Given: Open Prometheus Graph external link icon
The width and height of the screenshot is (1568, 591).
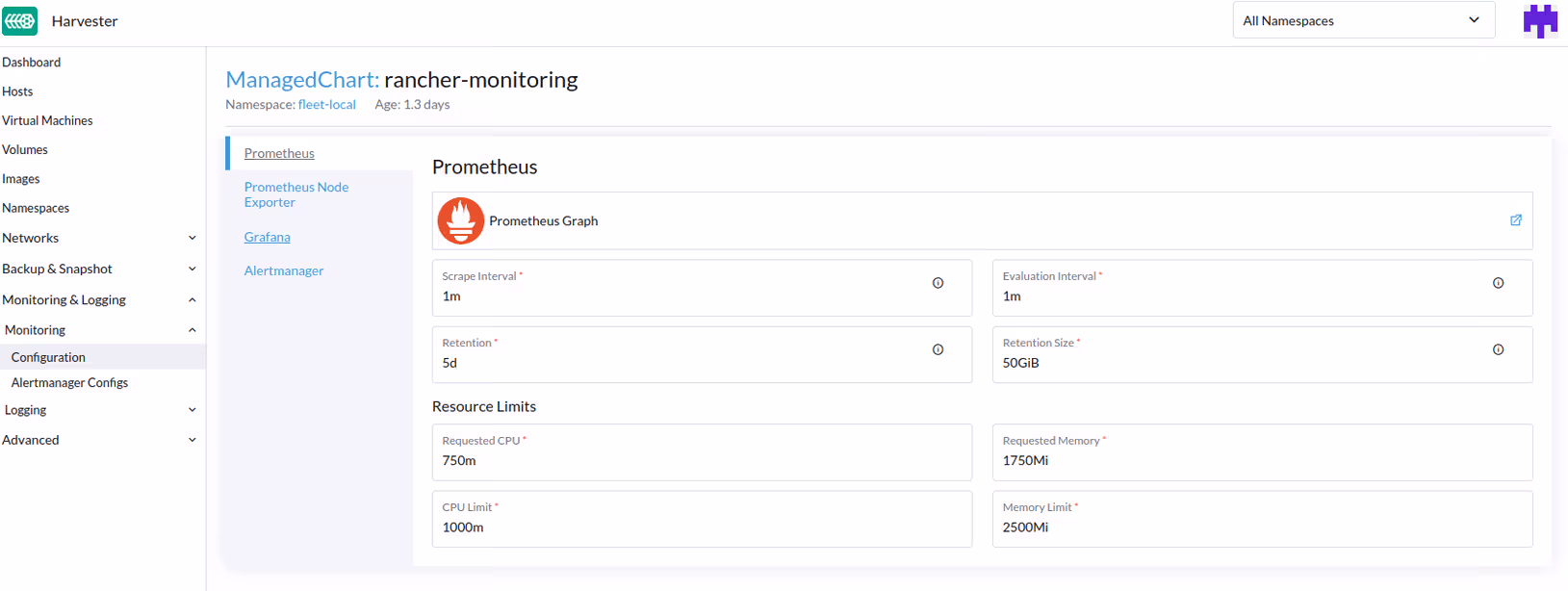Looking at the screenshot, I should pyautogui.click(x=1515, y=220).
